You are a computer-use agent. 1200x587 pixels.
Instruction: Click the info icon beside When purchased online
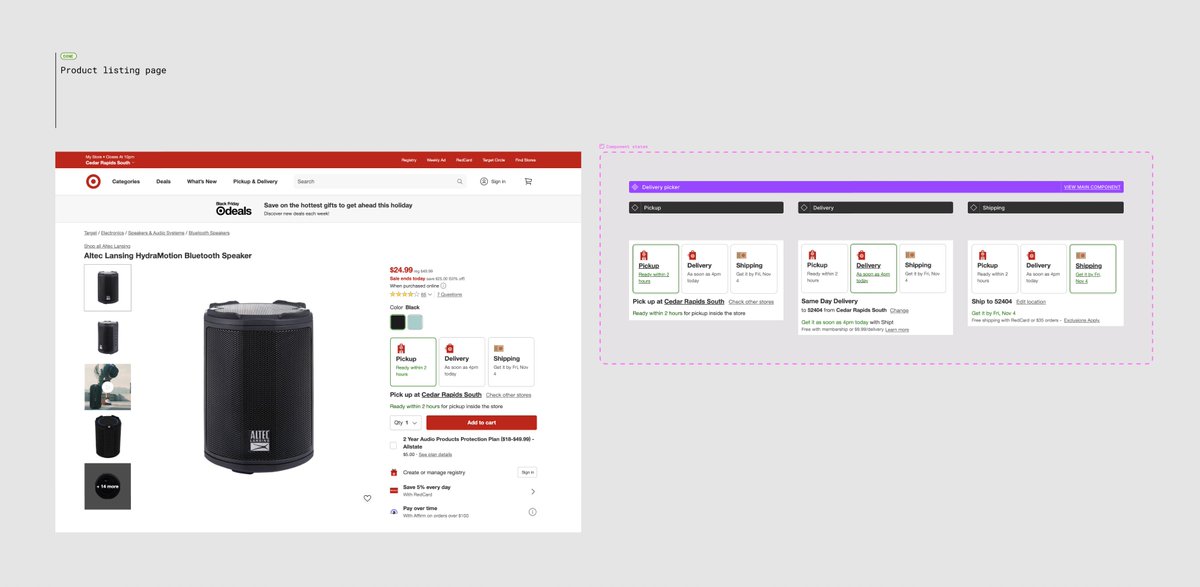coord(443,286)
